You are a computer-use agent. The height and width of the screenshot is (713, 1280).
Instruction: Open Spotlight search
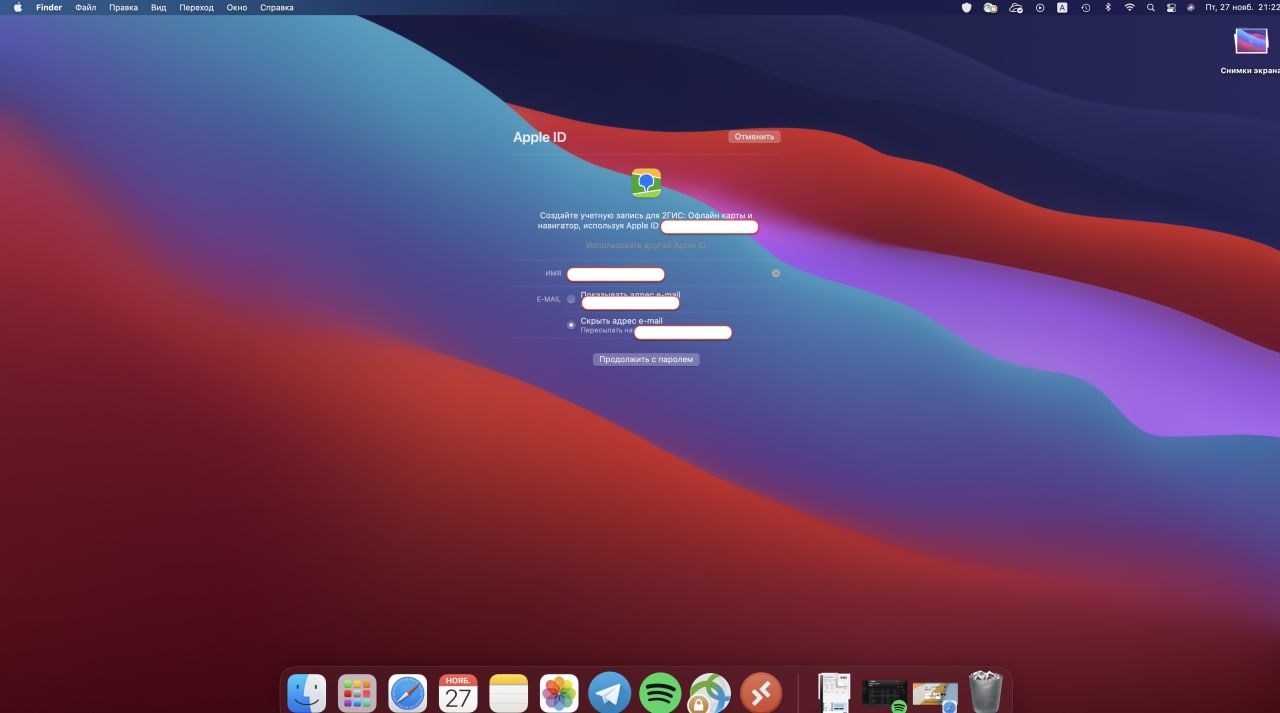tap(1151, 7)
